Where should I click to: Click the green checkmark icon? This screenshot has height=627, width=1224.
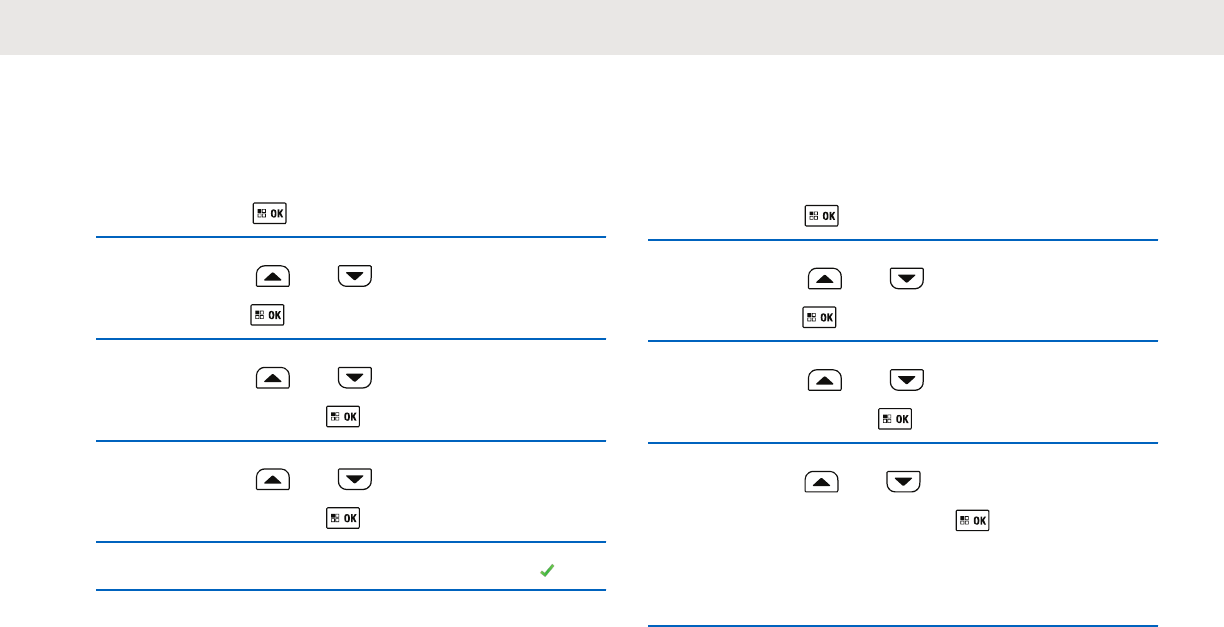pos(547,571)
